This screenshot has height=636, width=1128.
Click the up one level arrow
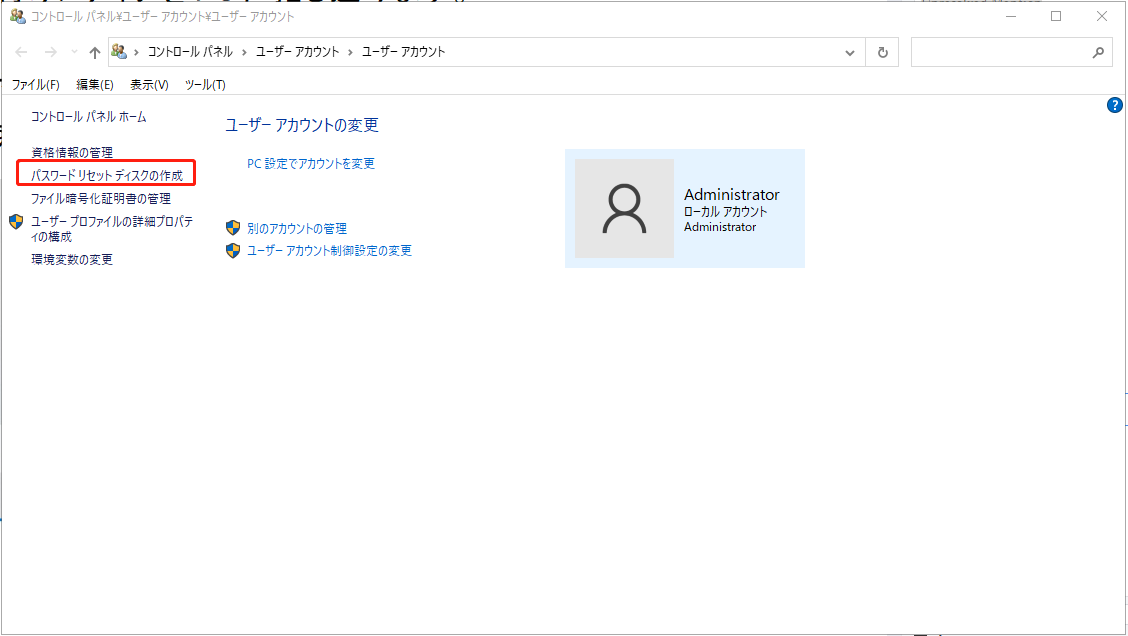click(x=93, y=52)
